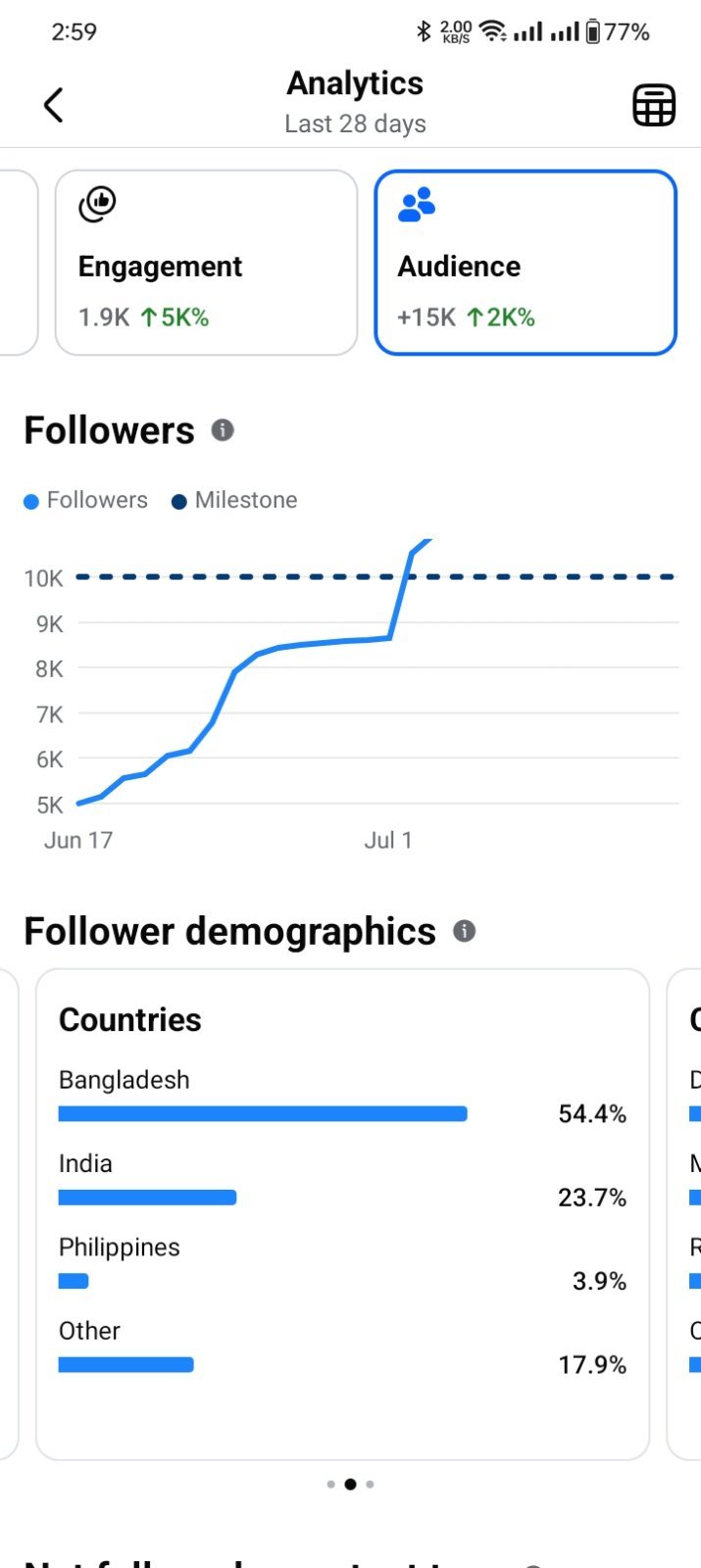Tap the Jul 1 chart marker
The width and height of the screenshot is (701, 1568).
388,840
